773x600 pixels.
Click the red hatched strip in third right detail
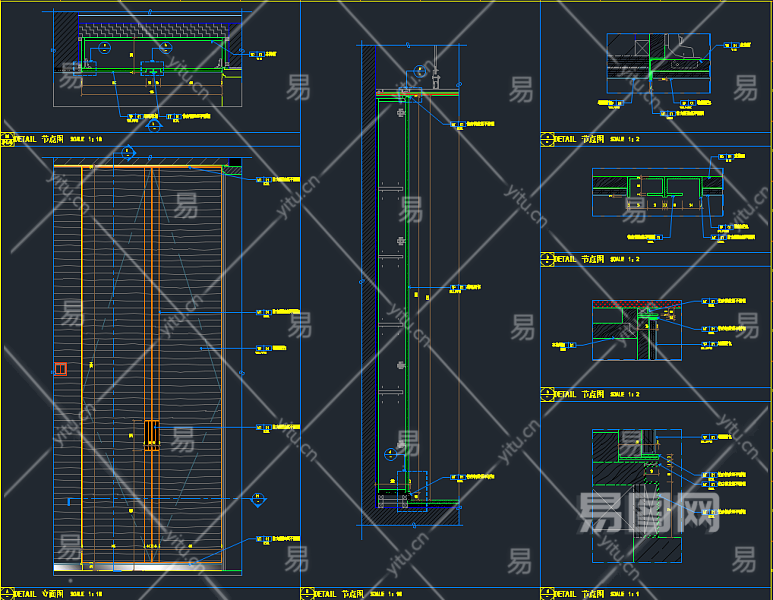click(637, 303)
